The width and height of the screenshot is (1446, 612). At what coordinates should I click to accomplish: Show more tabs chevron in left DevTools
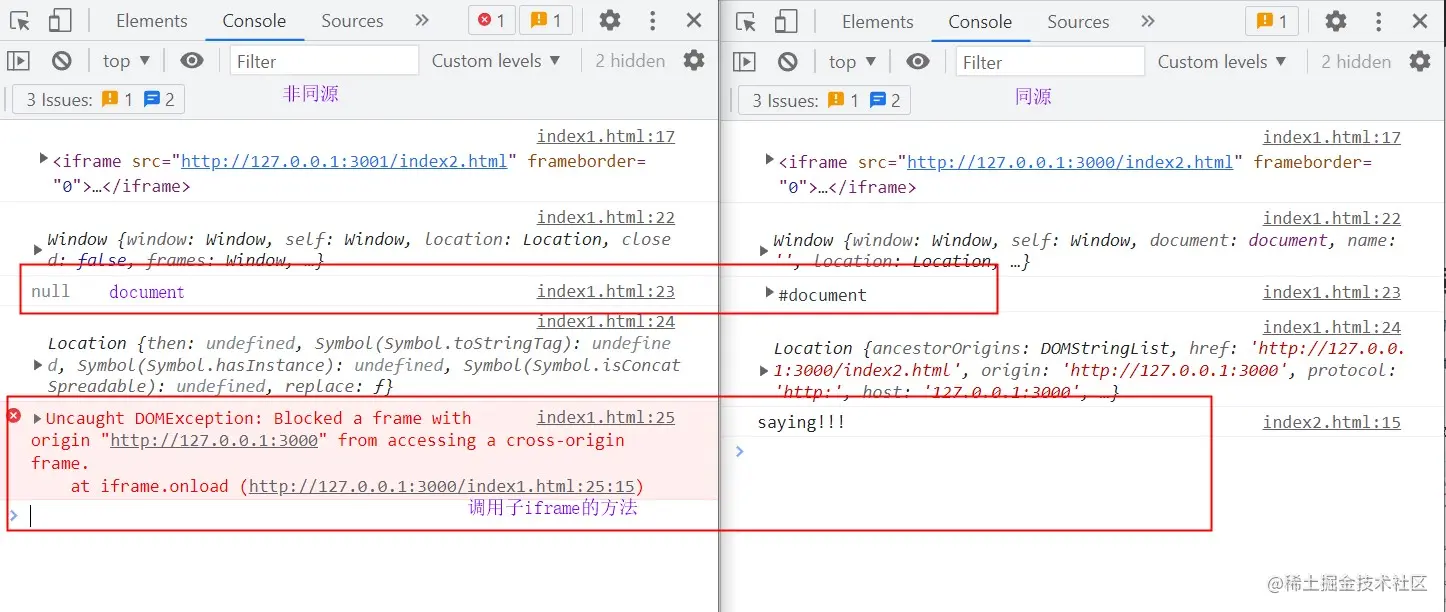(422, 20)
